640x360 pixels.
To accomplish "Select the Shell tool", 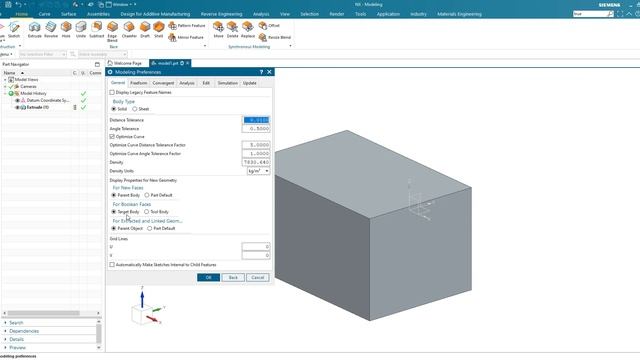I will [x=158, y=29].
